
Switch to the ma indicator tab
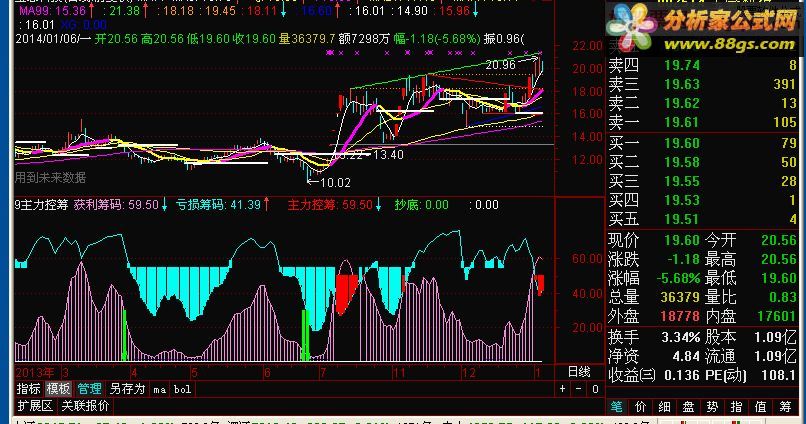pyautogui.click(x=159, y=390)
